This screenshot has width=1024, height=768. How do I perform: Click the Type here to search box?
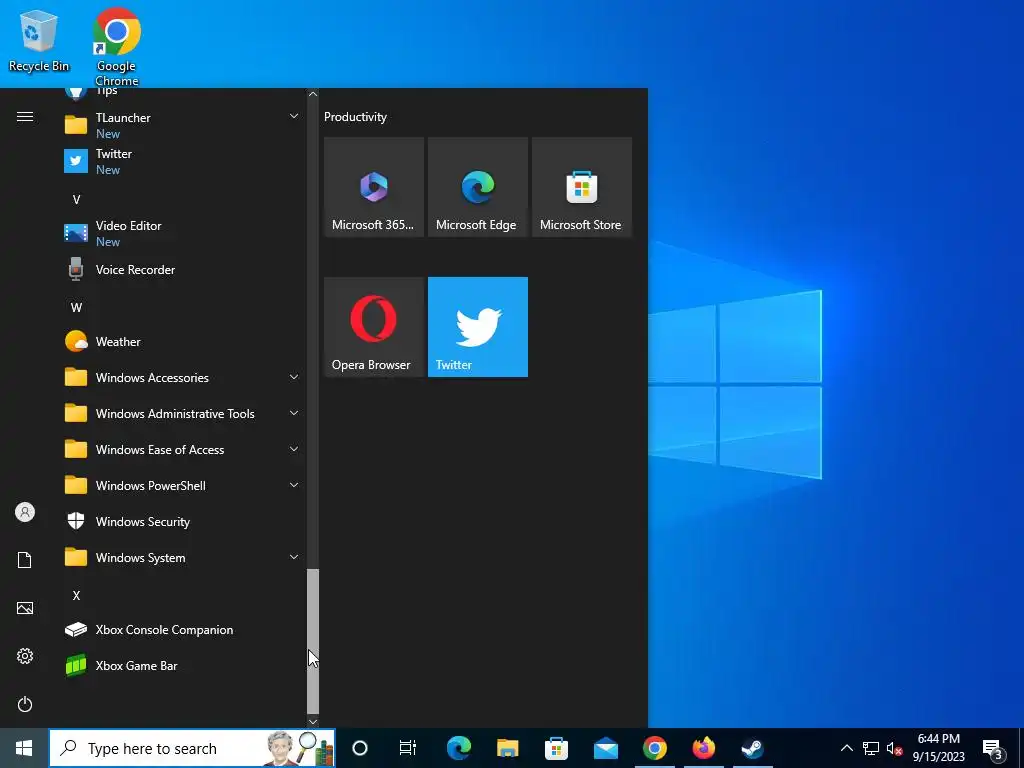click(193, 748)
